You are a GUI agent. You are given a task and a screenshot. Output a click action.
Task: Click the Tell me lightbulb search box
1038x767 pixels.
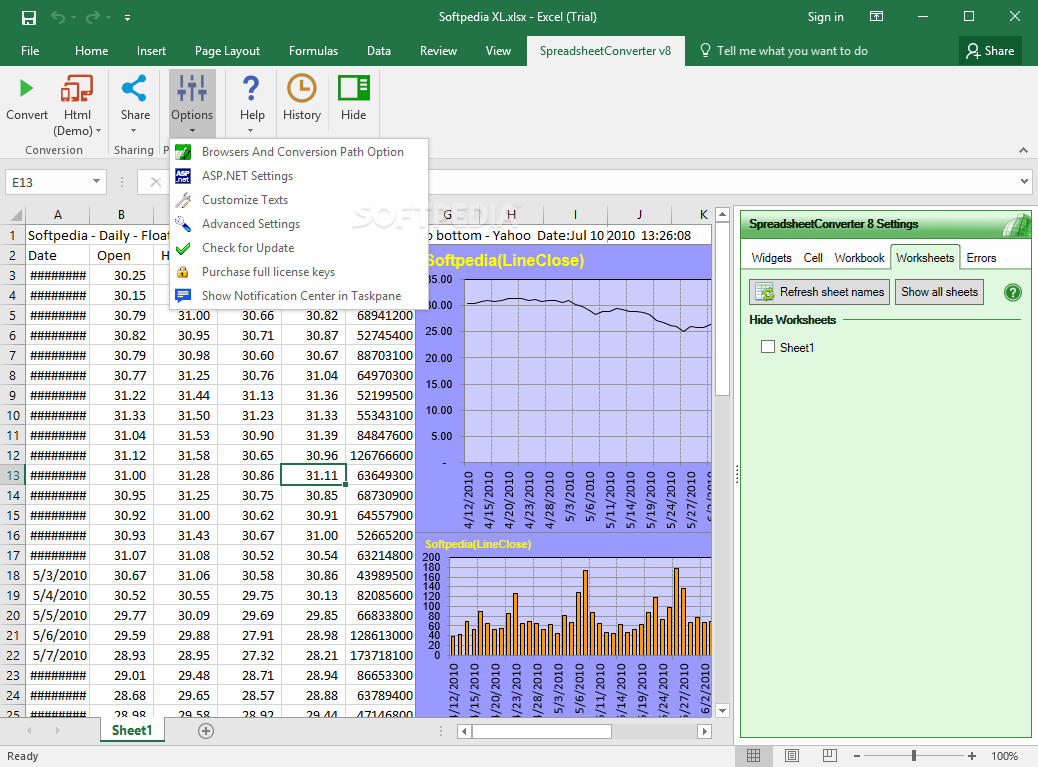click(x=784, y=51)
